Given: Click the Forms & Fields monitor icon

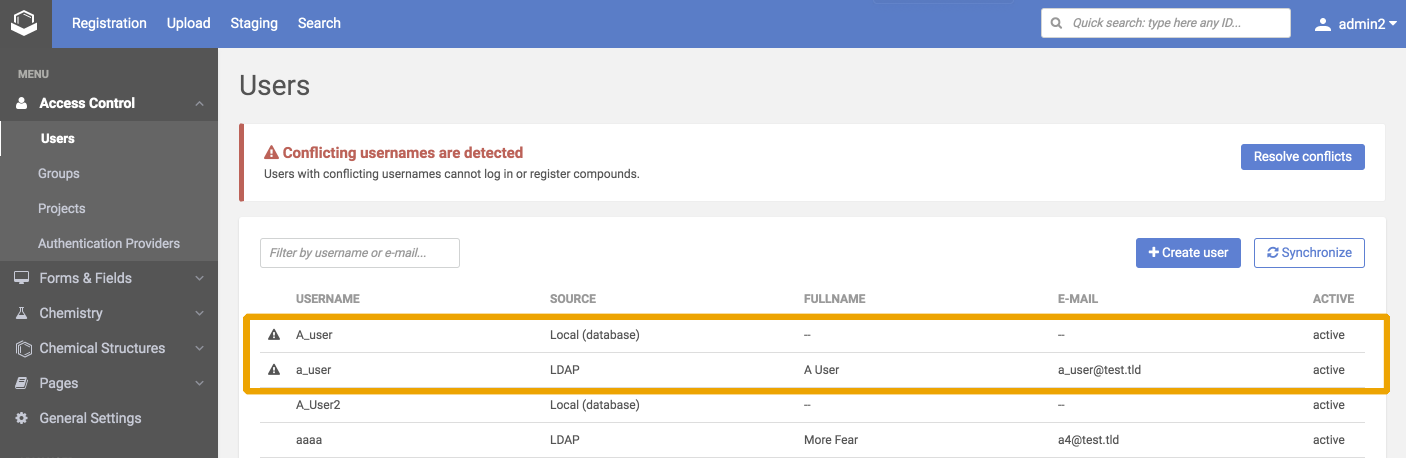Looking at the screenshot, I should pos(21,278).
